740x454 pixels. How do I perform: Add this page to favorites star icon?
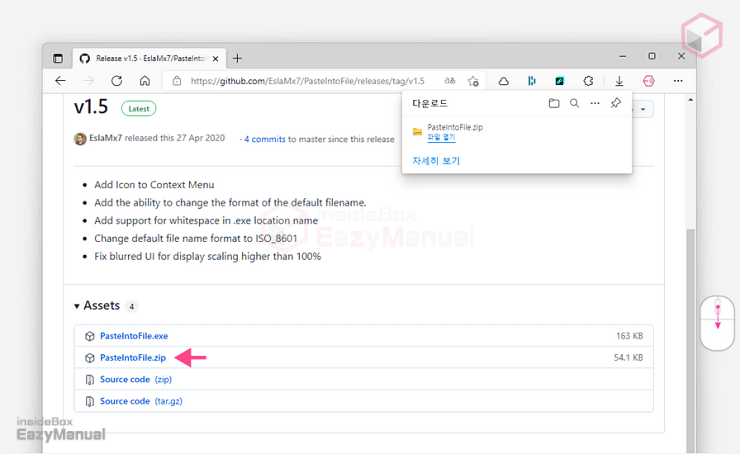point(473,81)
